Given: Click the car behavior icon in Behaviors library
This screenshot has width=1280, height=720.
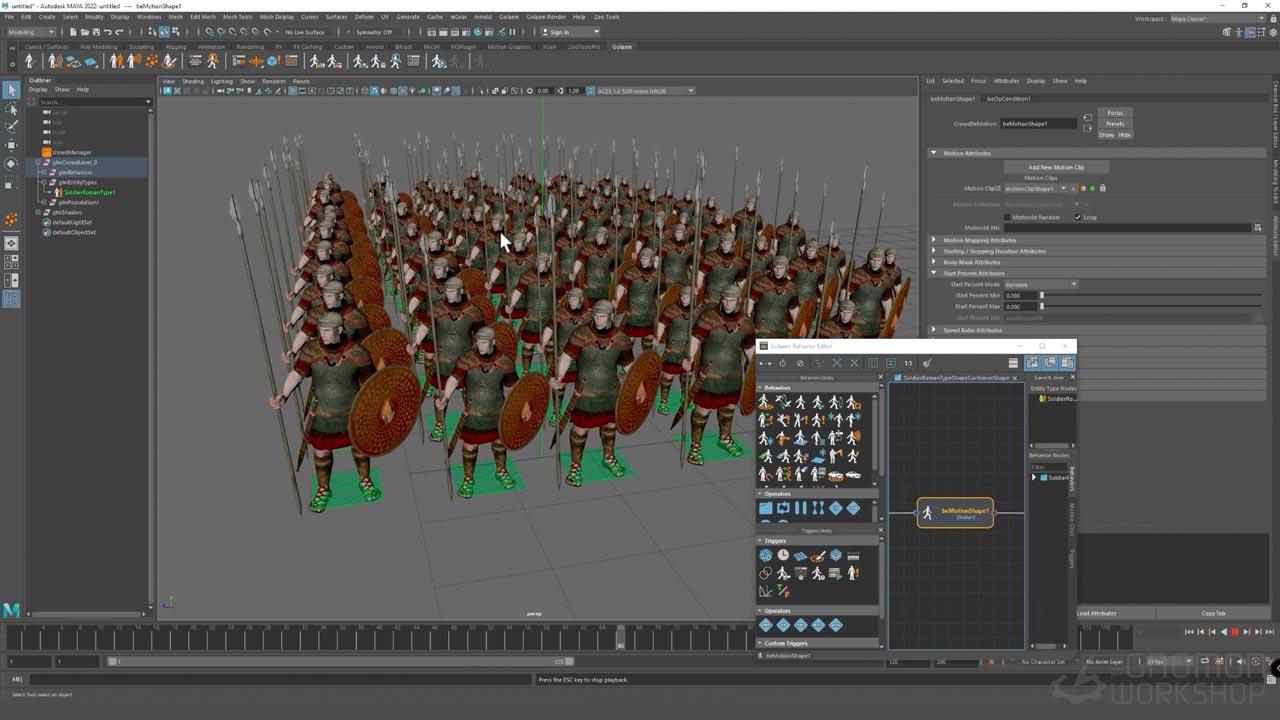Looking at the screenshot, I should (853, 475).
